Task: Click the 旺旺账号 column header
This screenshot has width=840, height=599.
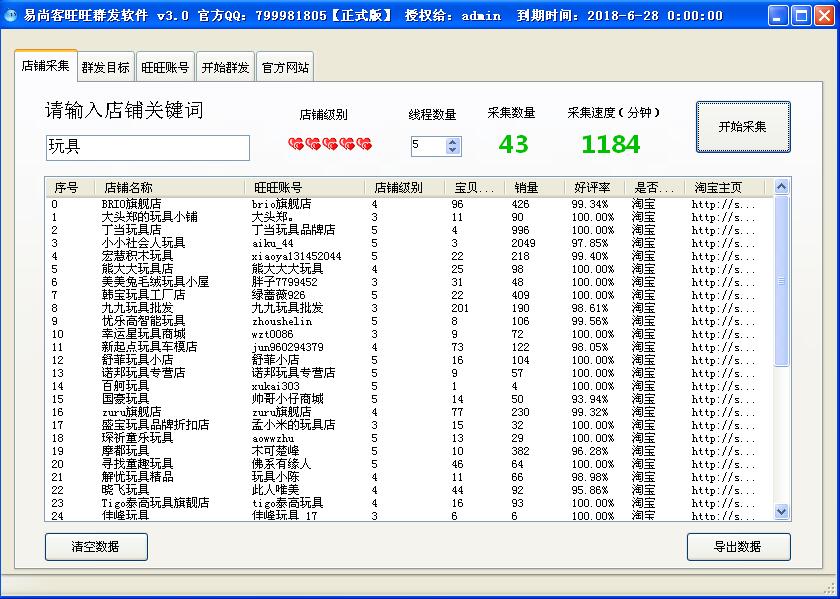Action: [x=278, y=187]
